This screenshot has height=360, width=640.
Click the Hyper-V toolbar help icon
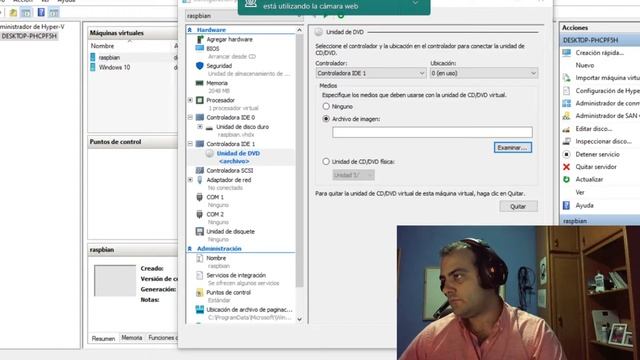pos(41,12)
